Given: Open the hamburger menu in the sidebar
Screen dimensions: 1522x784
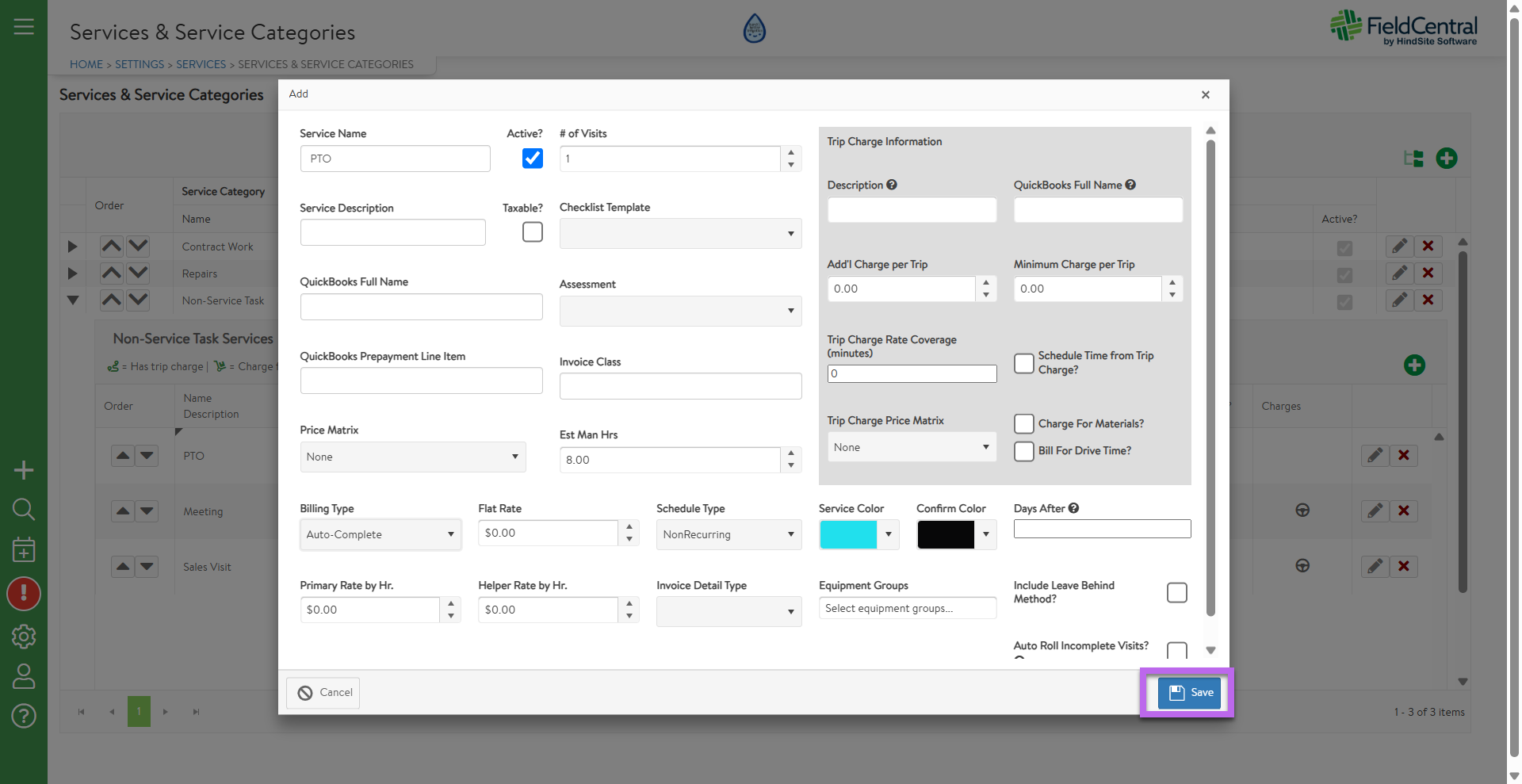Looking at the screenshot, I should coord(24,27).
